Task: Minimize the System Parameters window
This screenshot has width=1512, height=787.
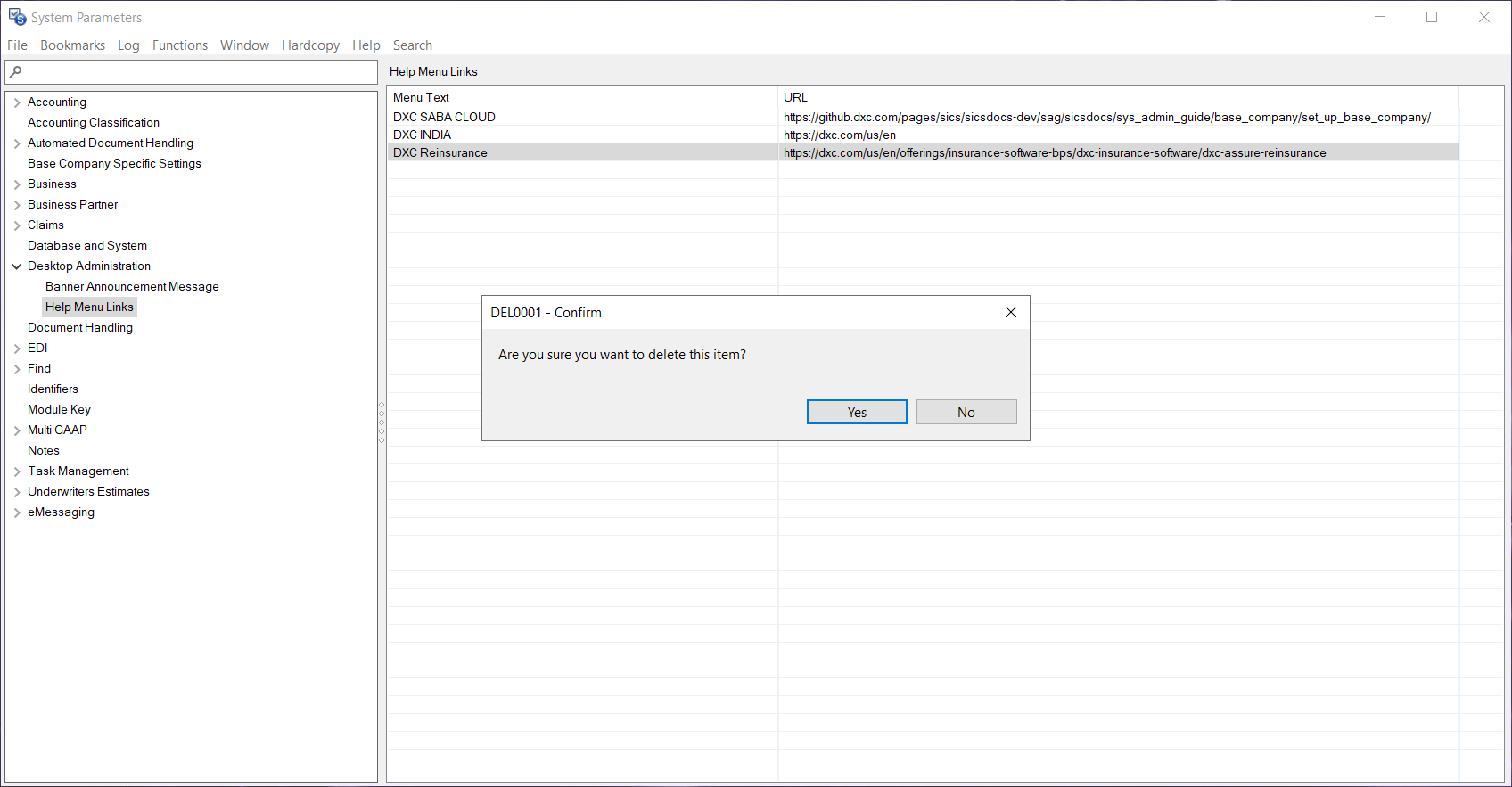Action: point(1380,17)
